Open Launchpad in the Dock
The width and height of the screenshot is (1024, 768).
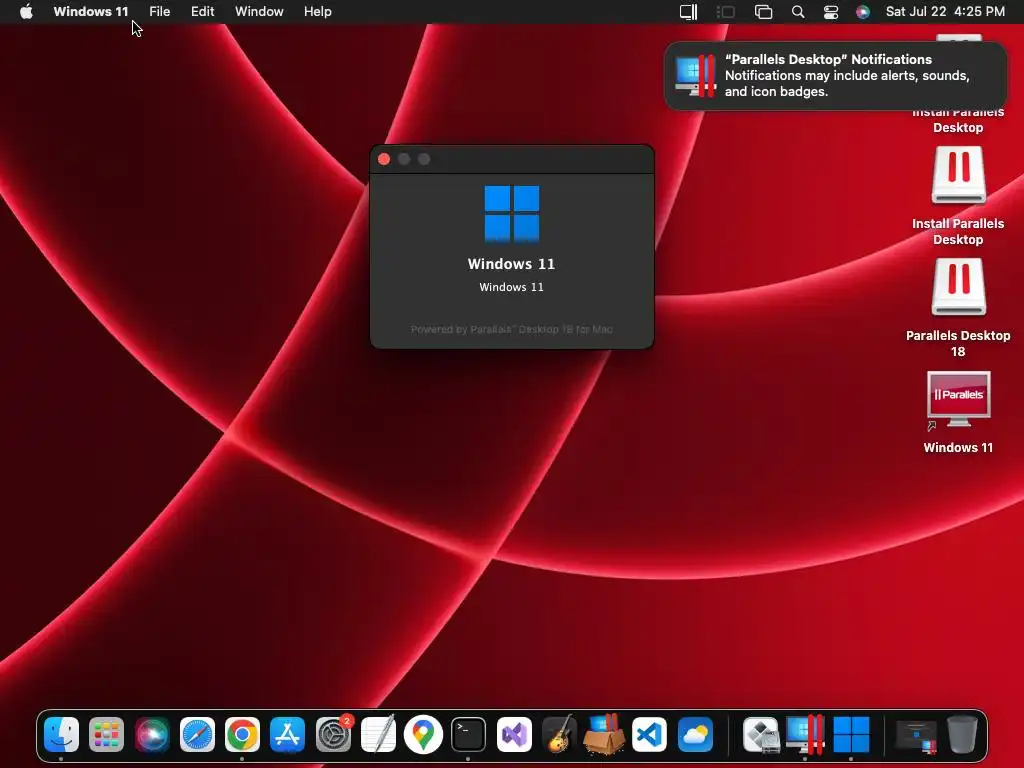(106, 735)
